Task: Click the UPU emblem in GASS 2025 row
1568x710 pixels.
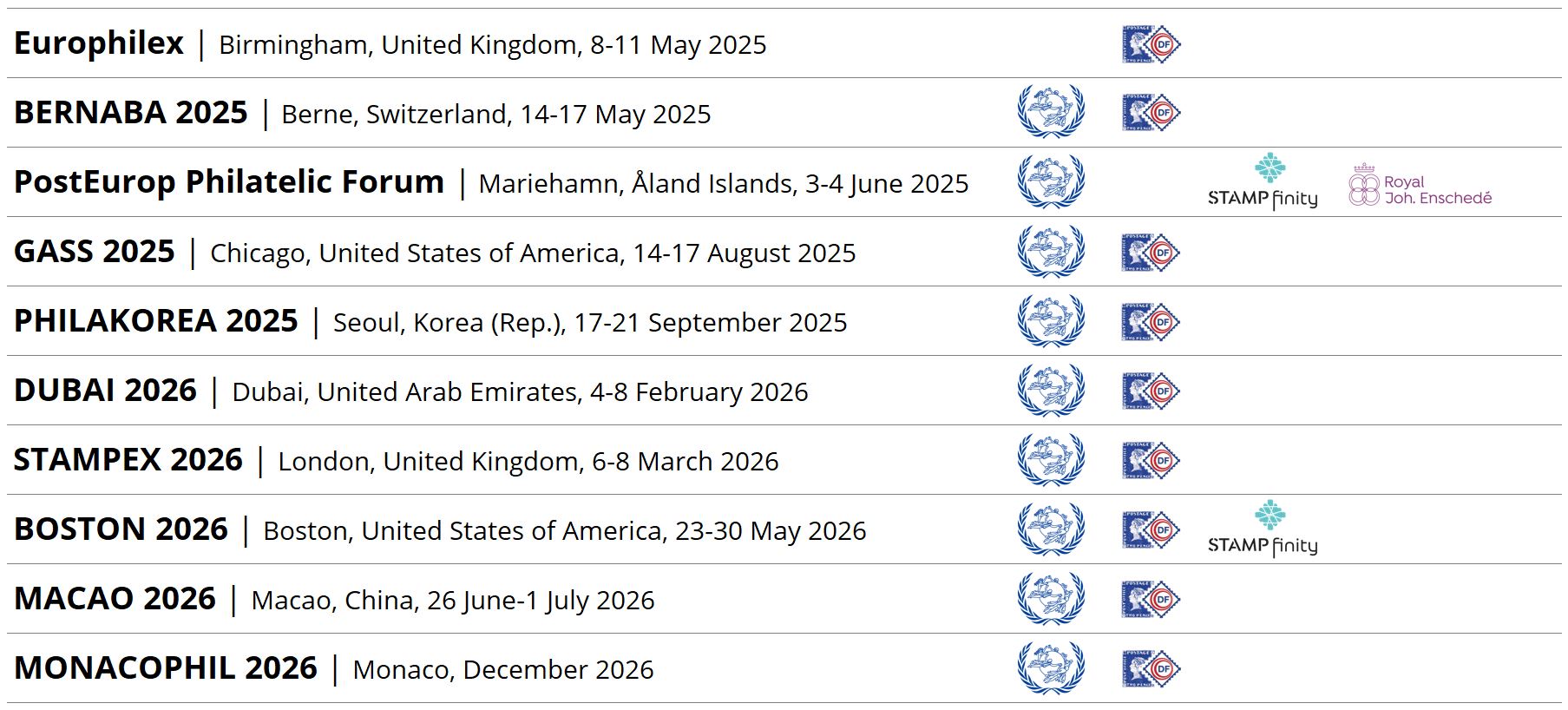Action: pyautogui.click(x=1051, y=251)
